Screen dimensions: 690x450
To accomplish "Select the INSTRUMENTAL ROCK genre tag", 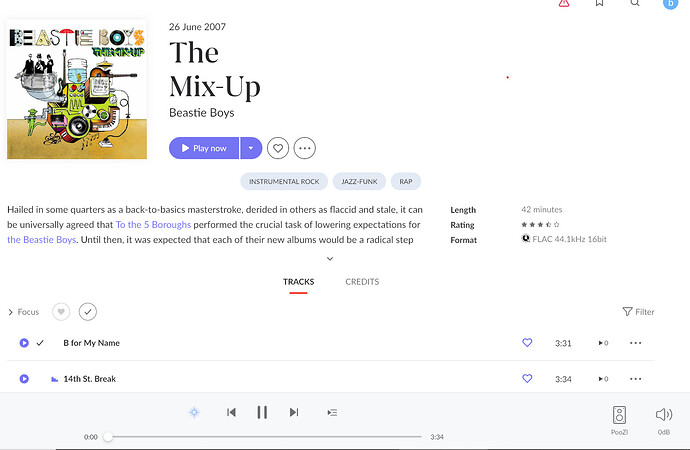I will point(284,181).
